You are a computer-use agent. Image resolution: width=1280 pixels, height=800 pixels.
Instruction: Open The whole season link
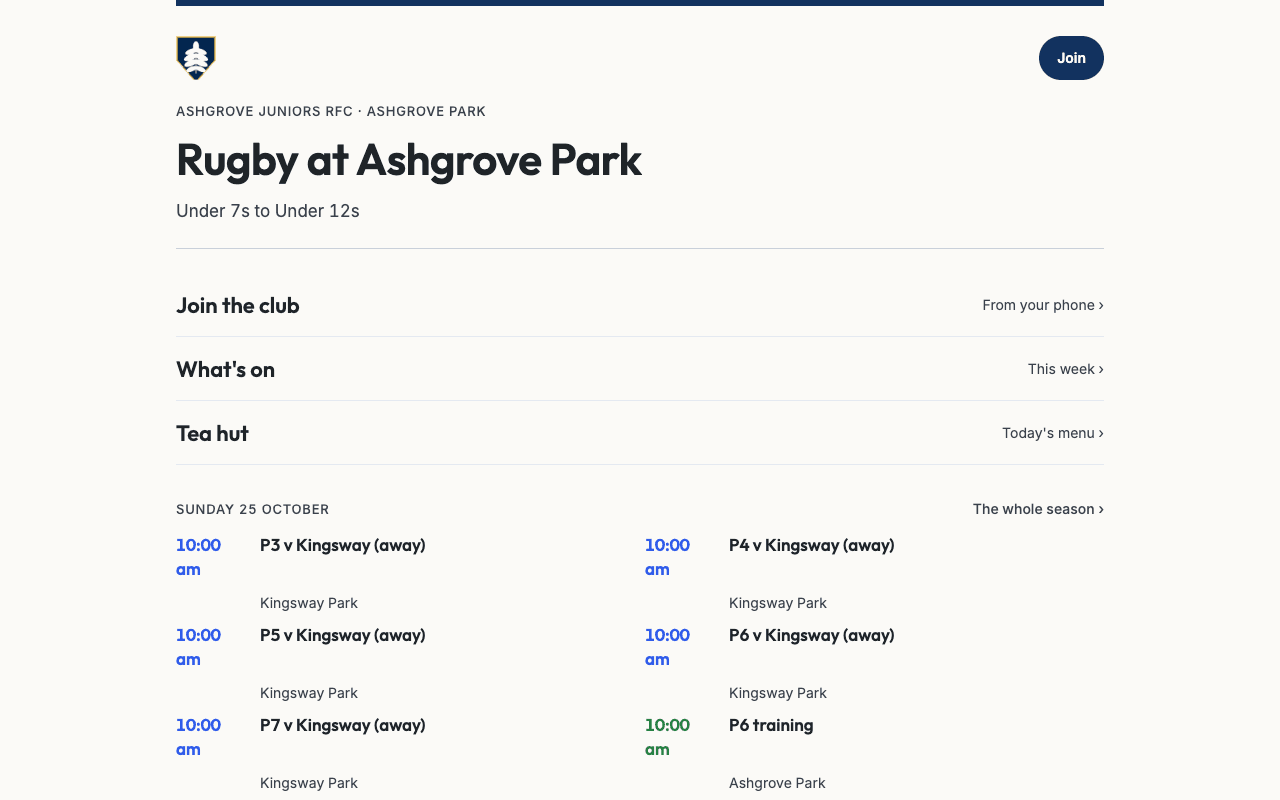coord(1038,509)
